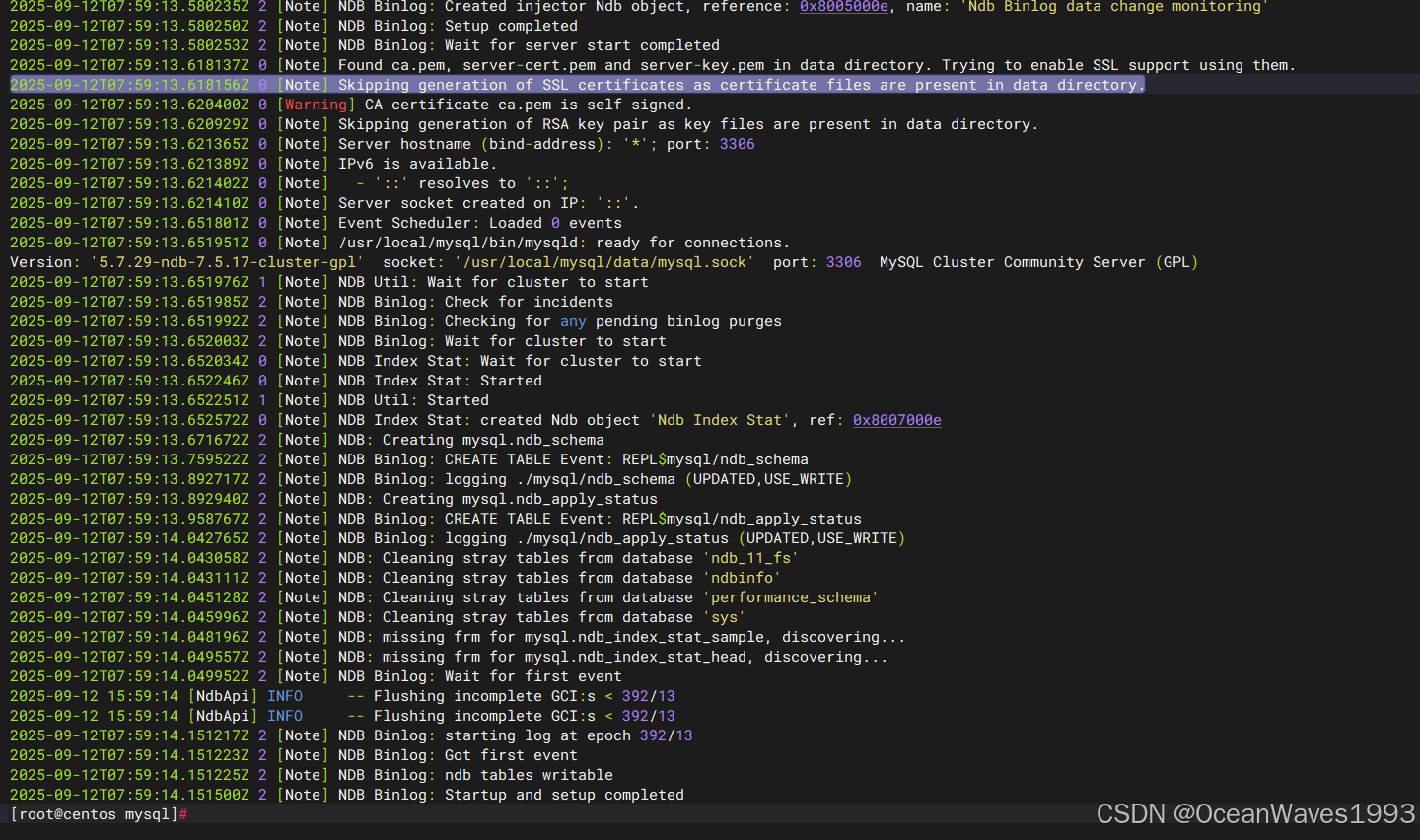Click 'NDB: Creating mysql.ndb_apply_status' line

click(333, 499)
